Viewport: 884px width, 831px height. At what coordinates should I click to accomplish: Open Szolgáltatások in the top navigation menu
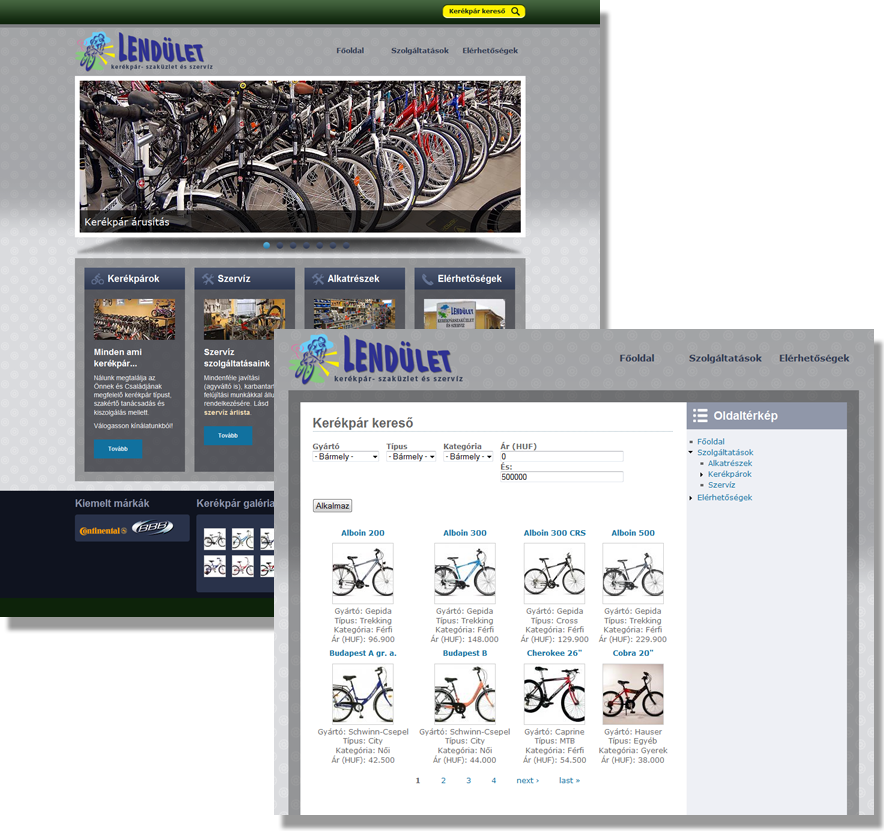pyautogui.click(x=419, y=50)
